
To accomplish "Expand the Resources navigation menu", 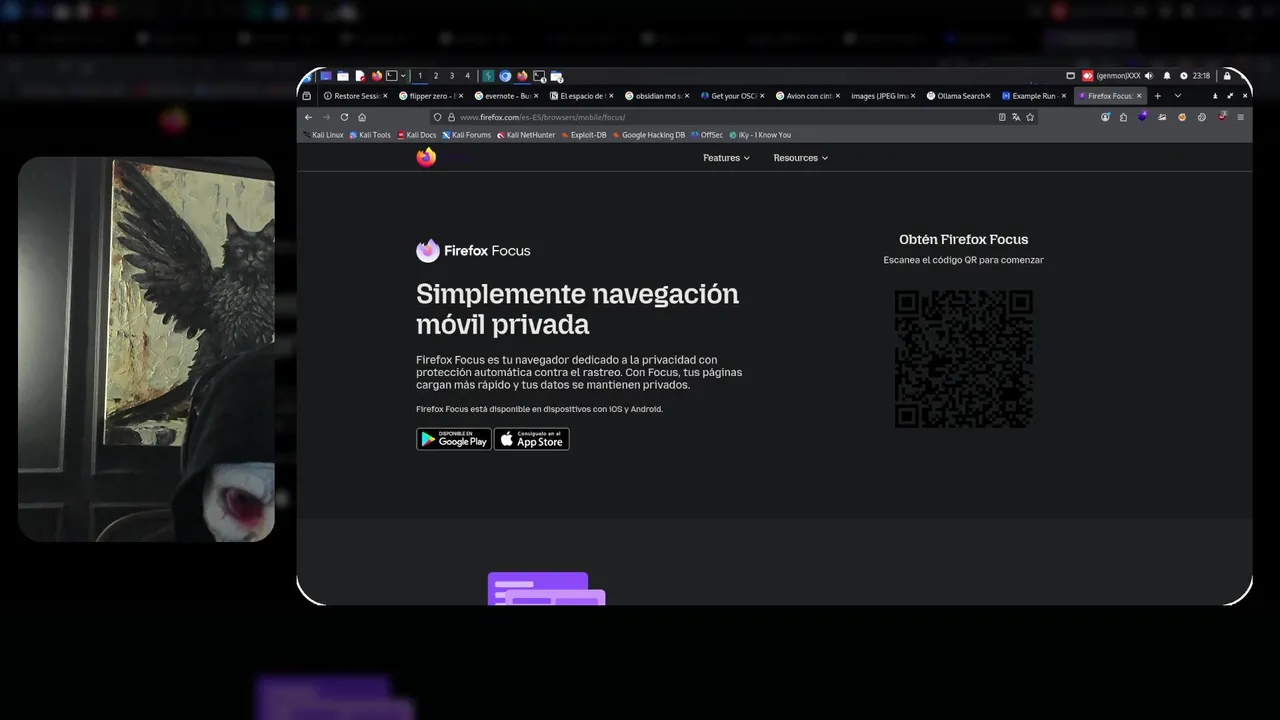I will pos(801,158).
